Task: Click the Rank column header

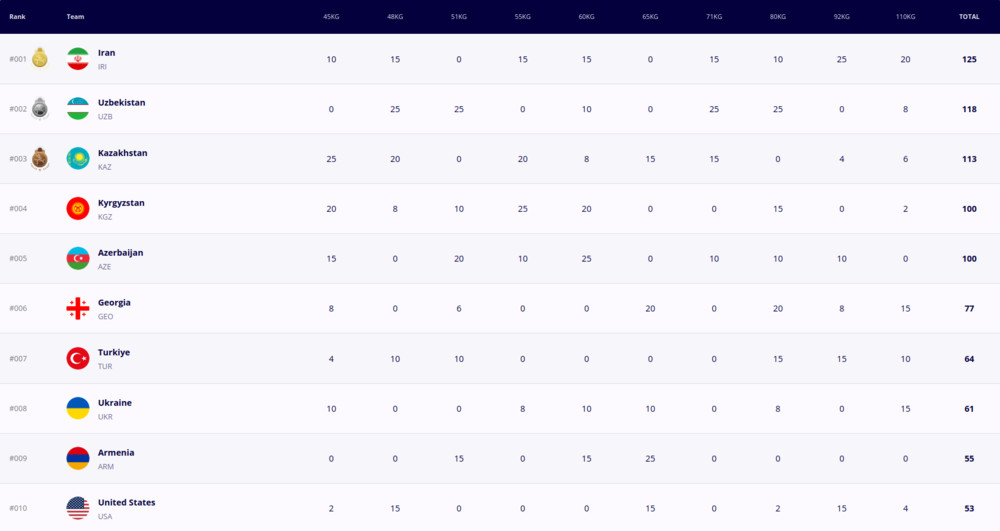Action: (x=17, y=17)
